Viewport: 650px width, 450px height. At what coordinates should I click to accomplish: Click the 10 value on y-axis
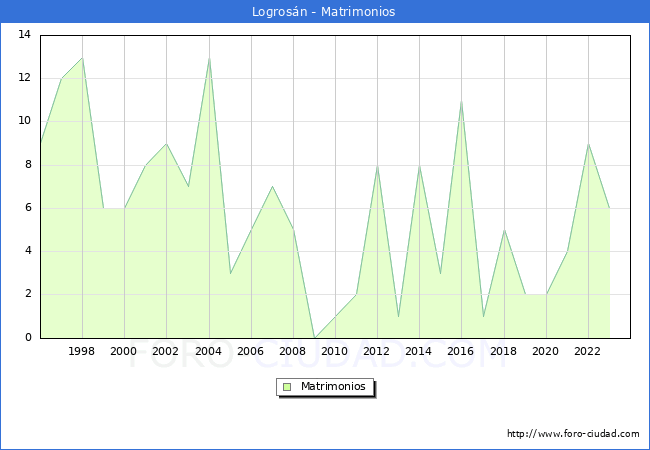click(25, 121)
